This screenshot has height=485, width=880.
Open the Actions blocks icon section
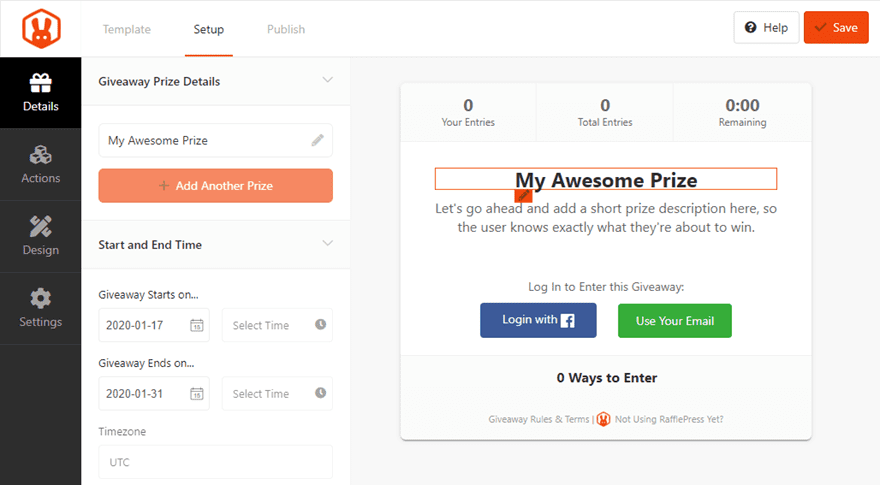click(x=41, y=165)
